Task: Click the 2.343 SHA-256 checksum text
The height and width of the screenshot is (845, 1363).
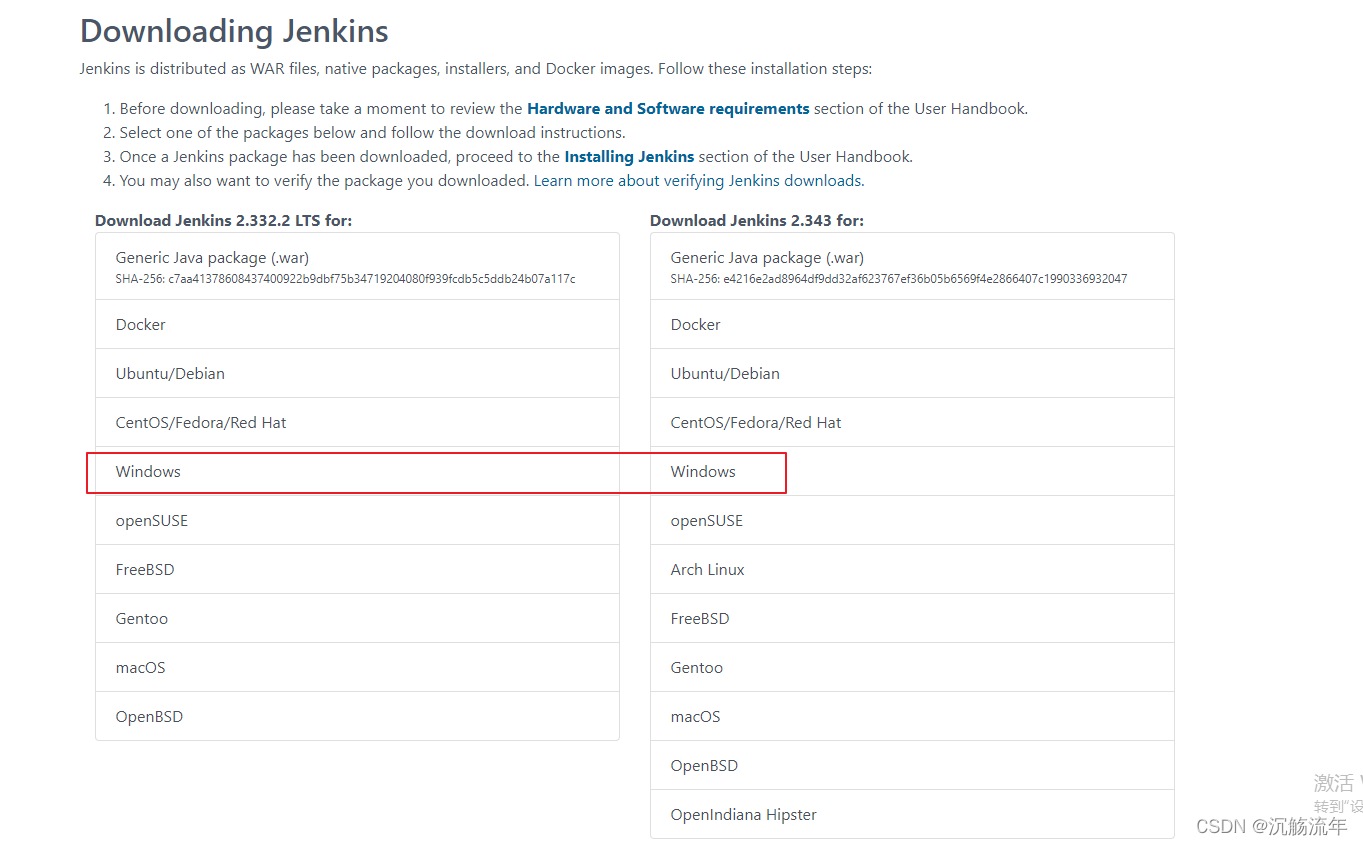Action: click(899, 279)
